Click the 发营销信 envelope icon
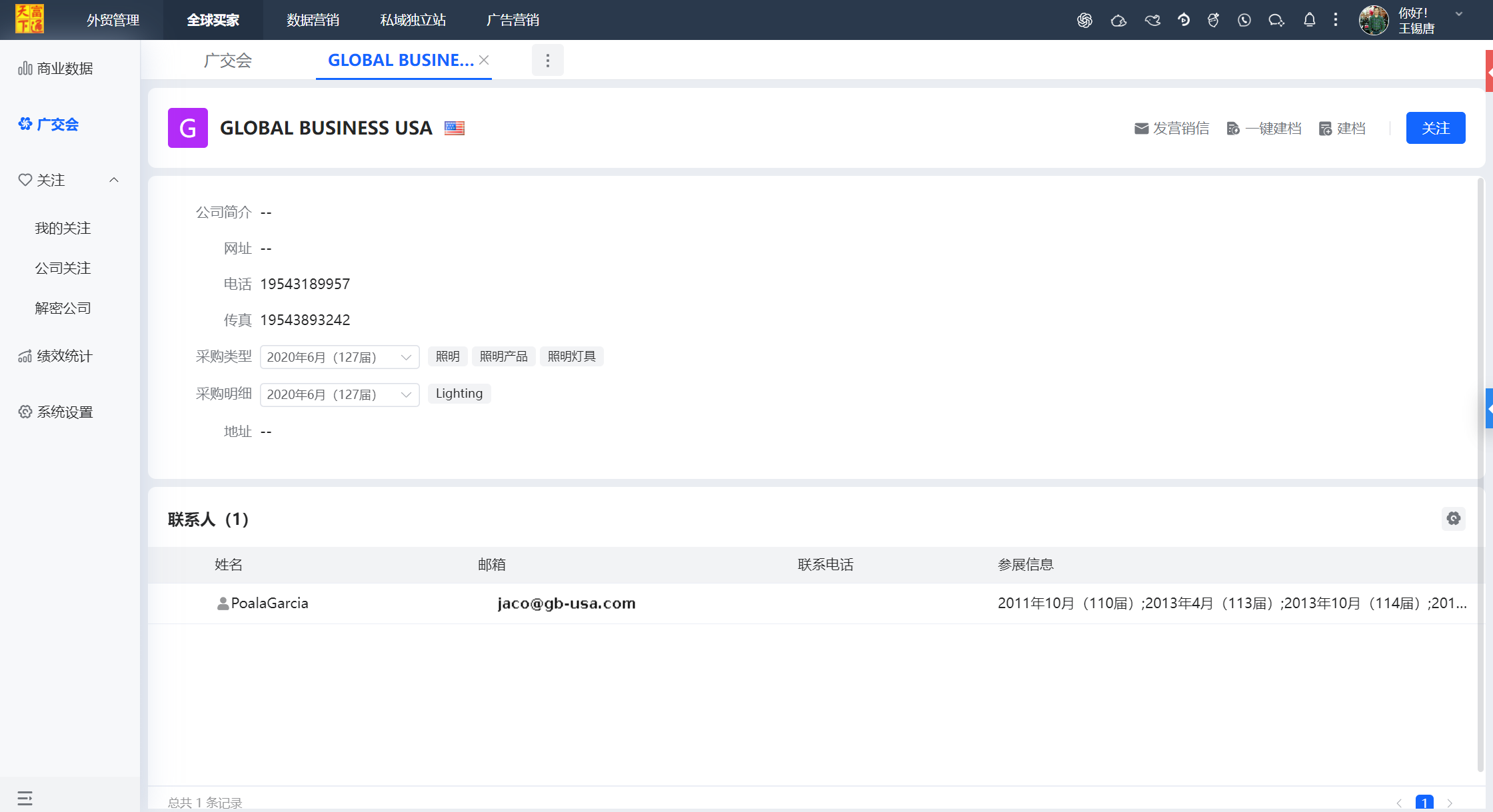This screenshot has height=812, width=1493. (1142, 129)
